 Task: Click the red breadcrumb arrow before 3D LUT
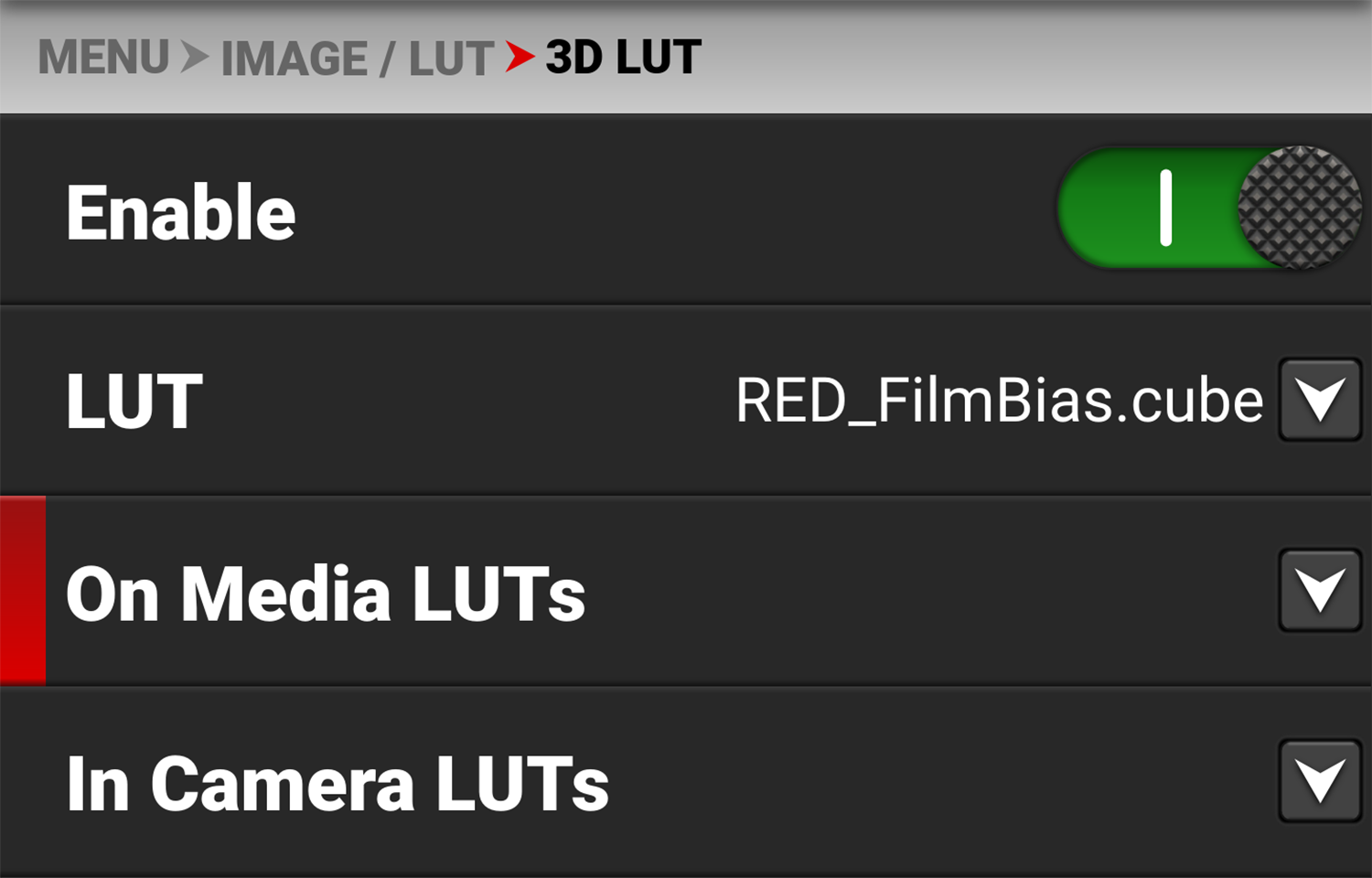pyautogui.click(x=519, y=58)
